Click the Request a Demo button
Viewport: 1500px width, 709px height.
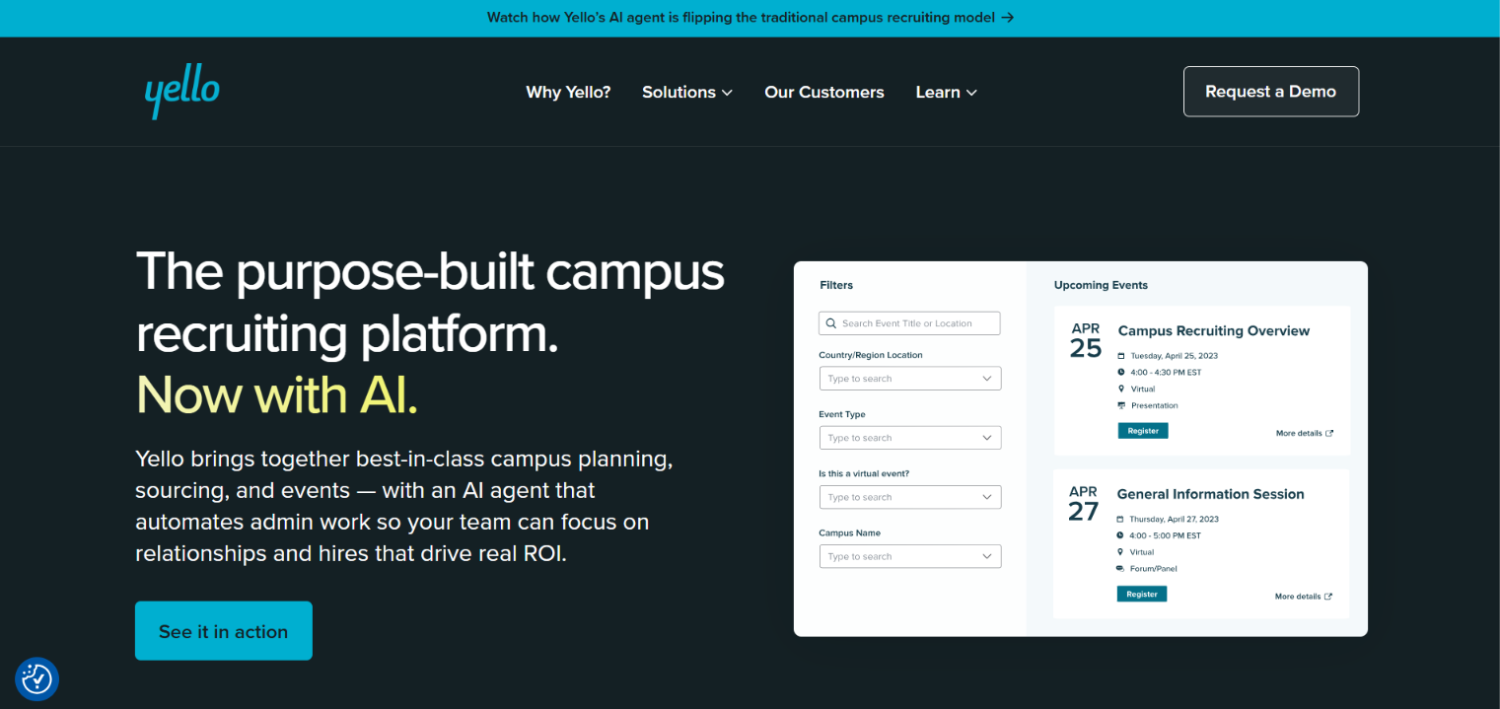[x=1271, y=91]
